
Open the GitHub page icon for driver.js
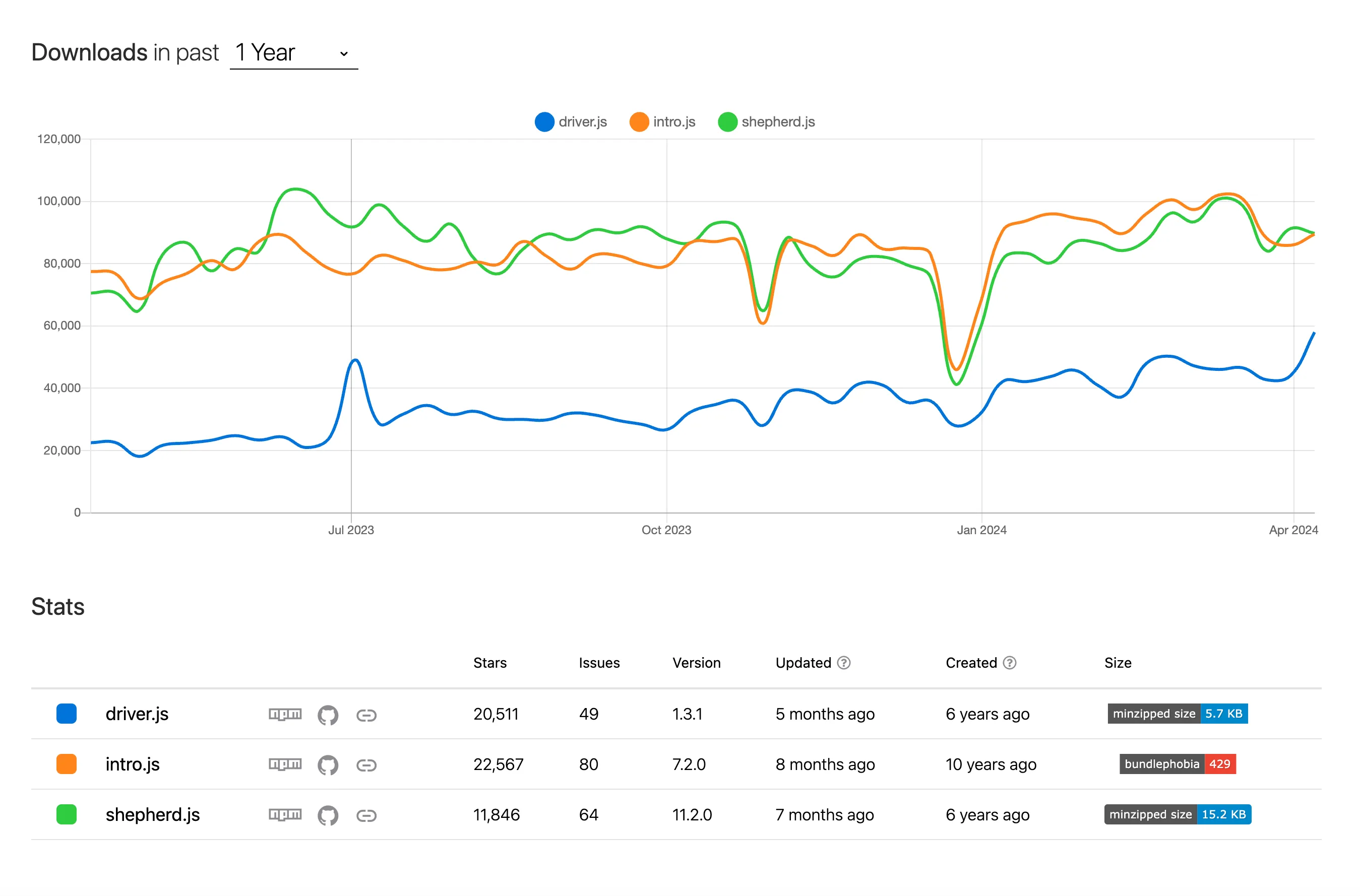(329, 714)
